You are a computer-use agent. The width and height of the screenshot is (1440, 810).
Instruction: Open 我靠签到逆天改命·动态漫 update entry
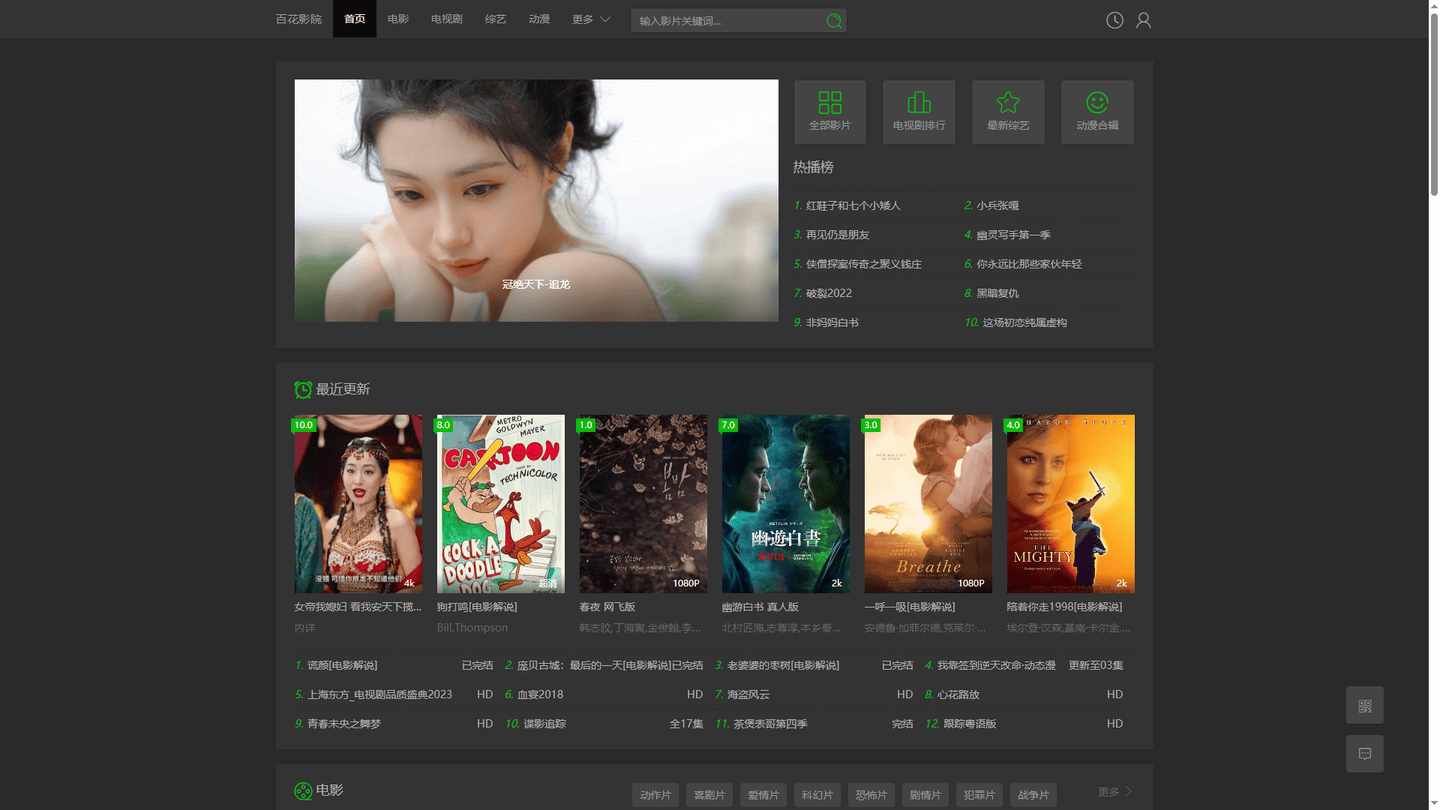pos(996,665)
